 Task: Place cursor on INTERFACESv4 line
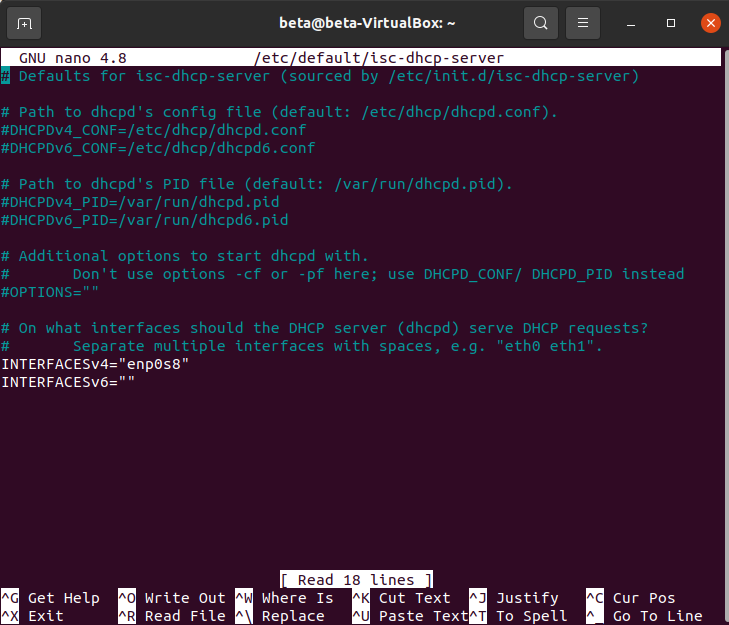tap(95, 364)
